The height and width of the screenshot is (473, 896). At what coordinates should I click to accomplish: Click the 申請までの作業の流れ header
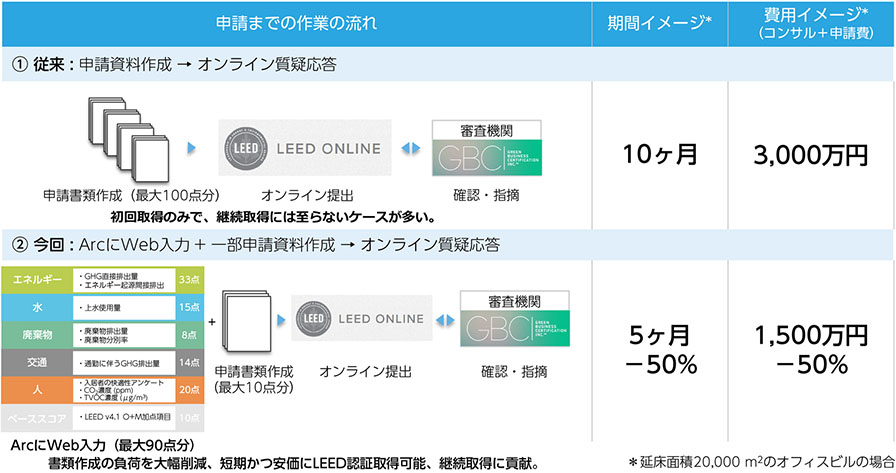pyautogui.click(x=297, y=23)
